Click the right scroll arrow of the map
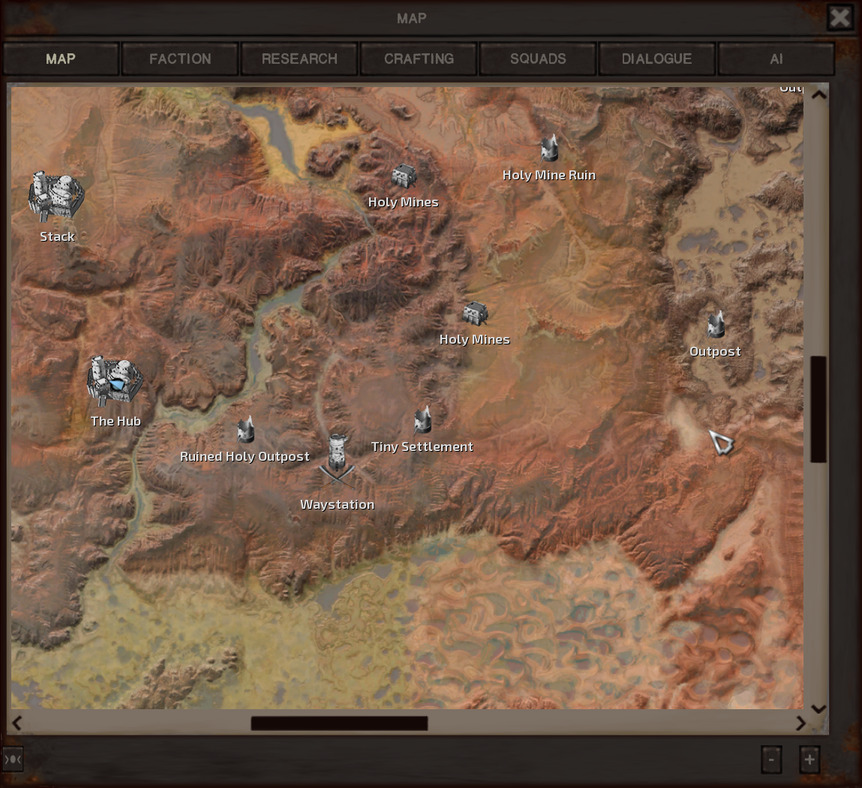Image resolution: width=862 pixels, height=788 pixels. pos(798,722)
